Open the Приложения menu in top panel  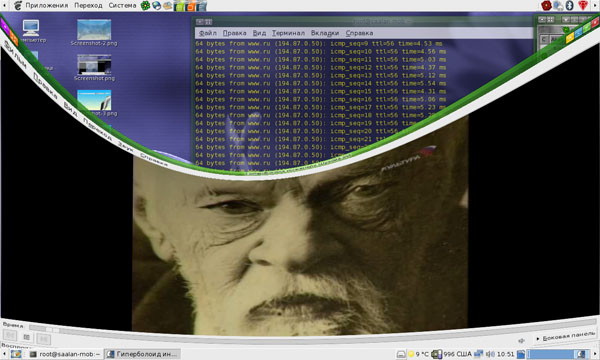[47, 5]
